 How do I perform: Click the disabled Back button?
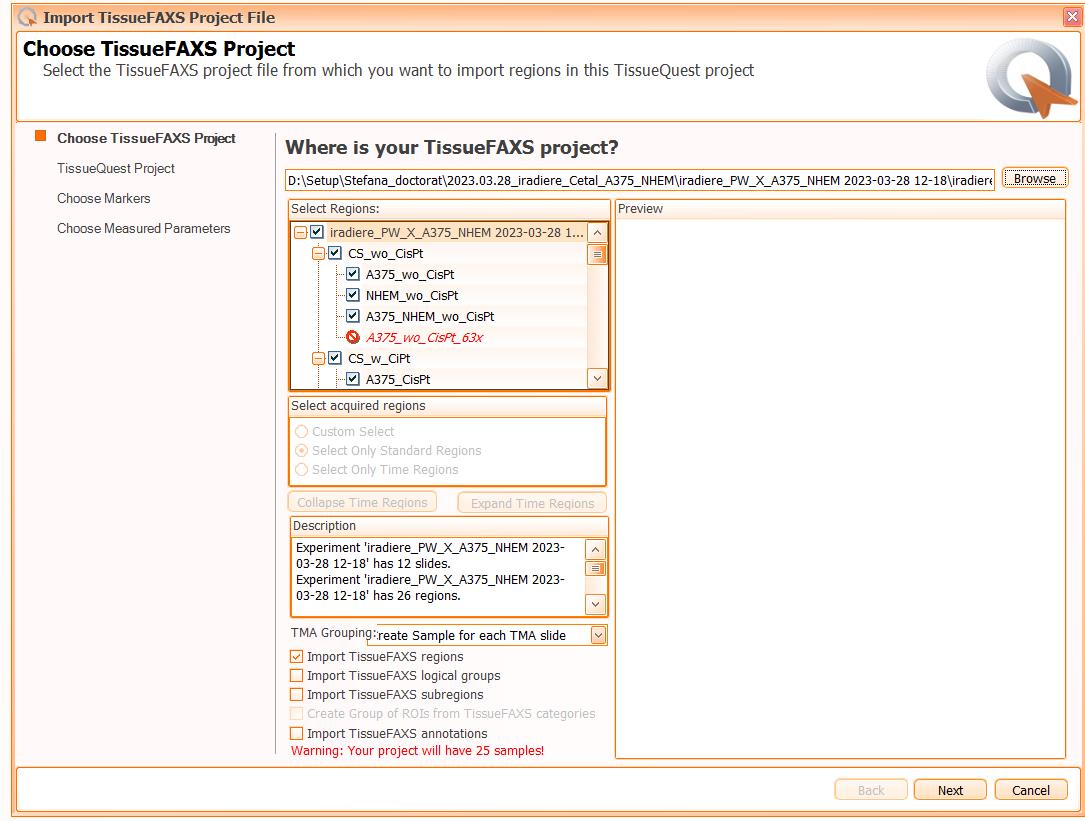870,790
